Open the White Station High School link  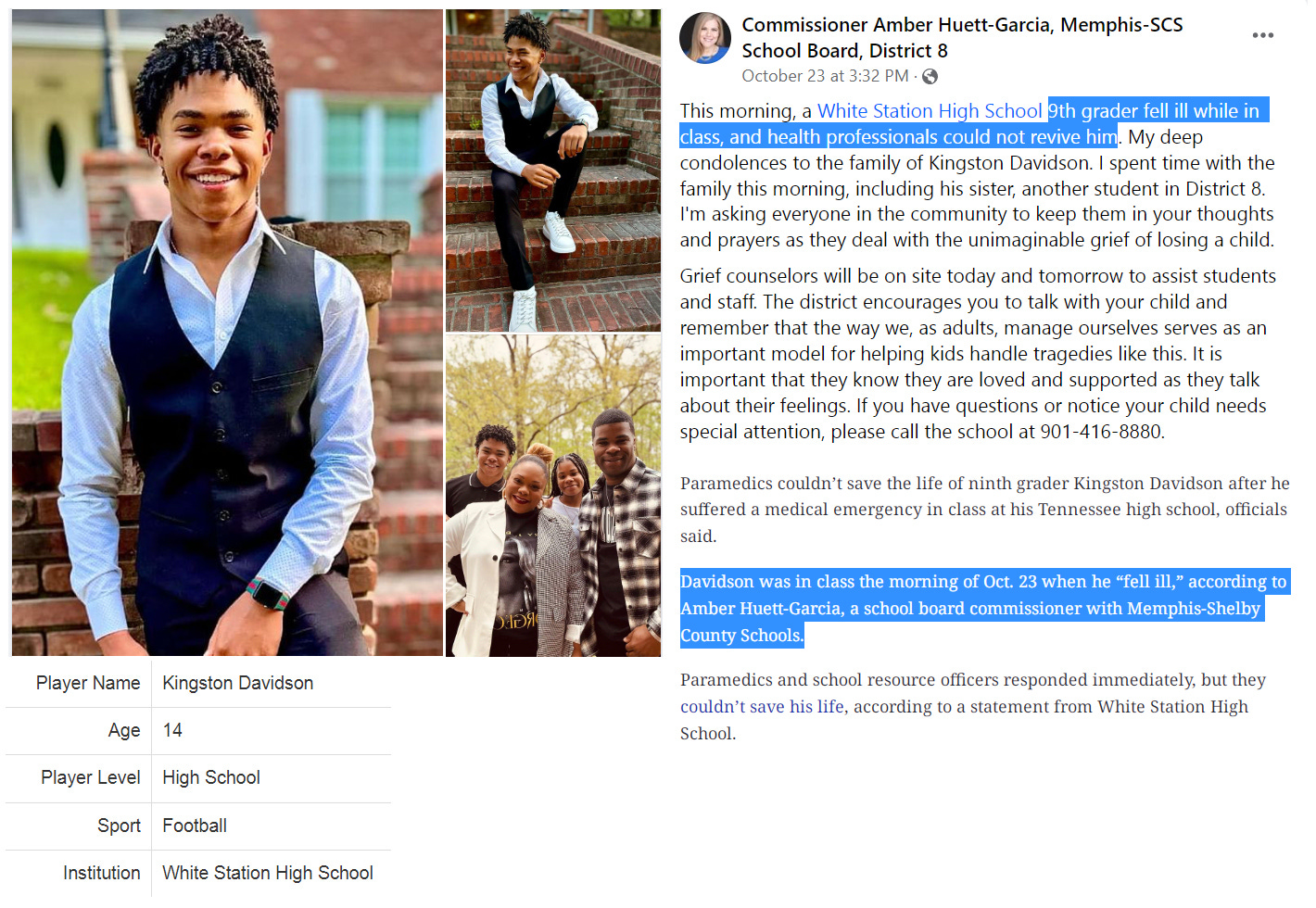pos(930,111)
